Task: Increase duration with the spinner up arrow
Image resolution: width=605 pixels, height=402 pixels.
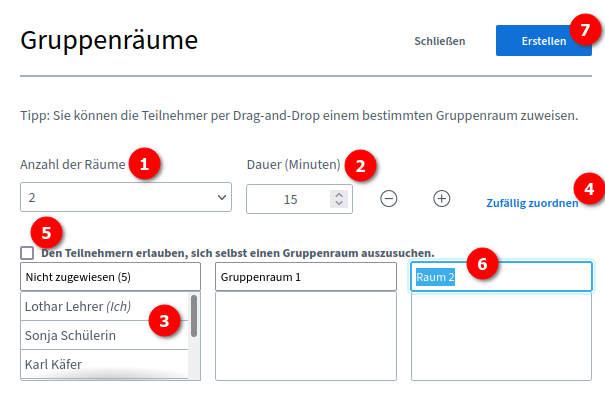Action: click(x=338, y=193)
